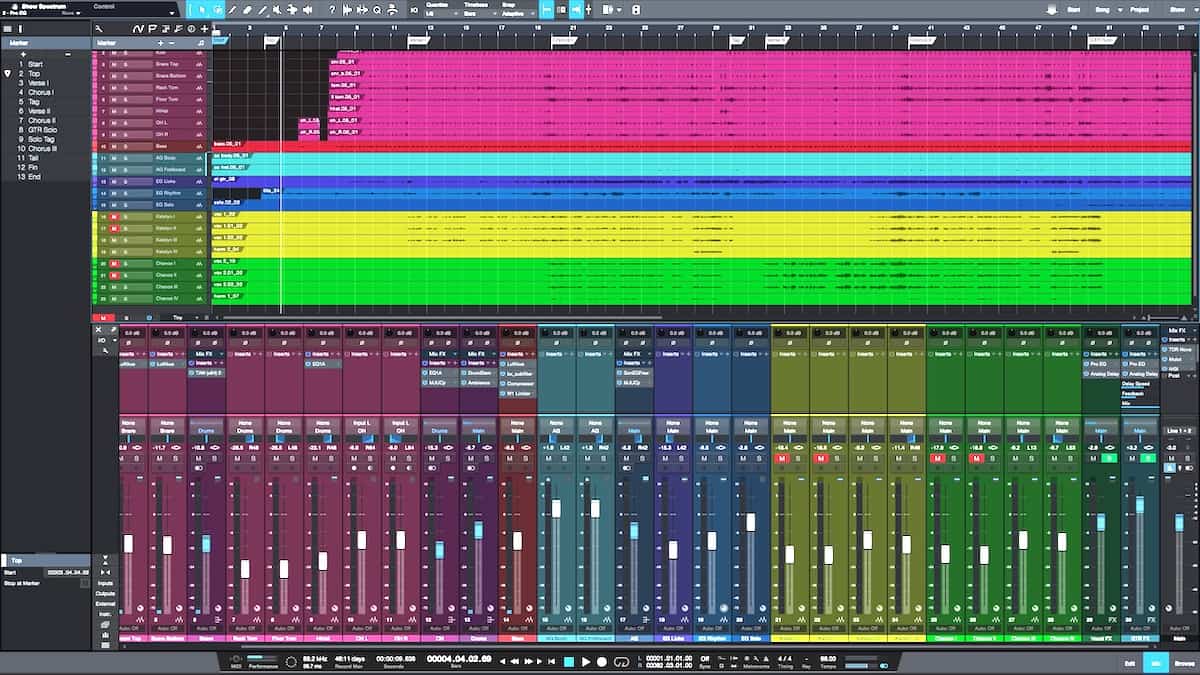The width and height of the screenshot is (1200, 675).
Task: Switch to the Browse panel tab
Action: tap(1183, 662)
